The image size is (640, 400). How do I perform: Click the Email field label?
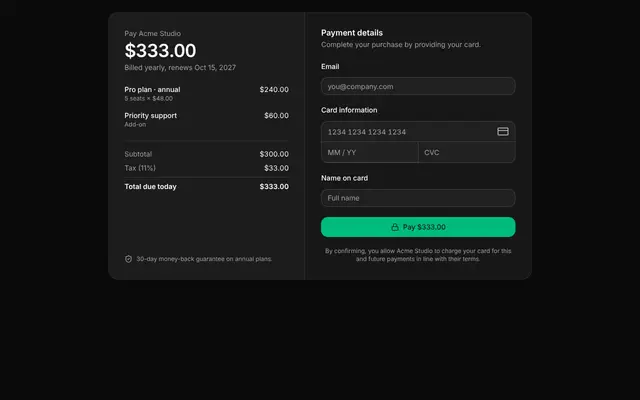pos(330,67)
